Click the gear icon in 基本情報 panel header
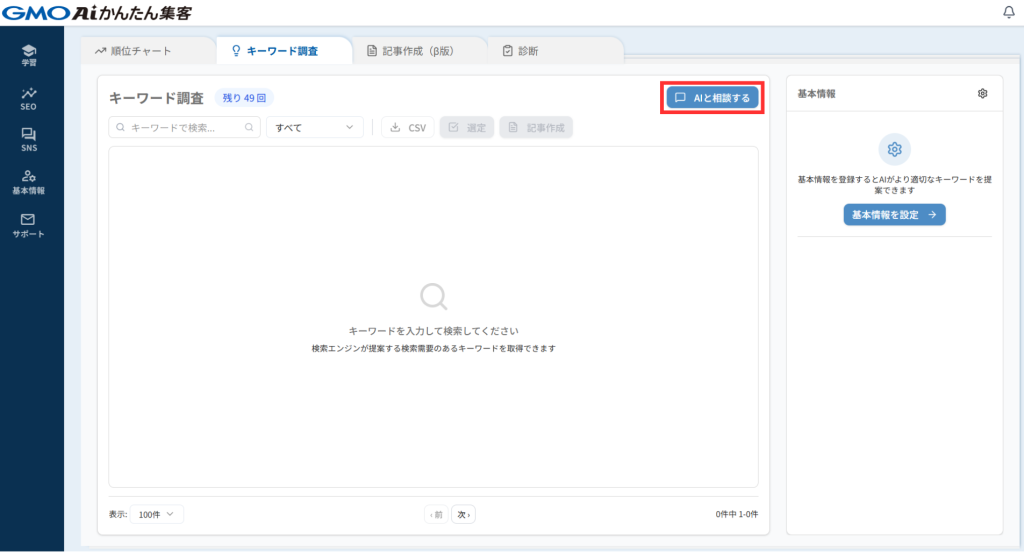The height and width of the screenshot is (552, 1024). pos(982,93)
